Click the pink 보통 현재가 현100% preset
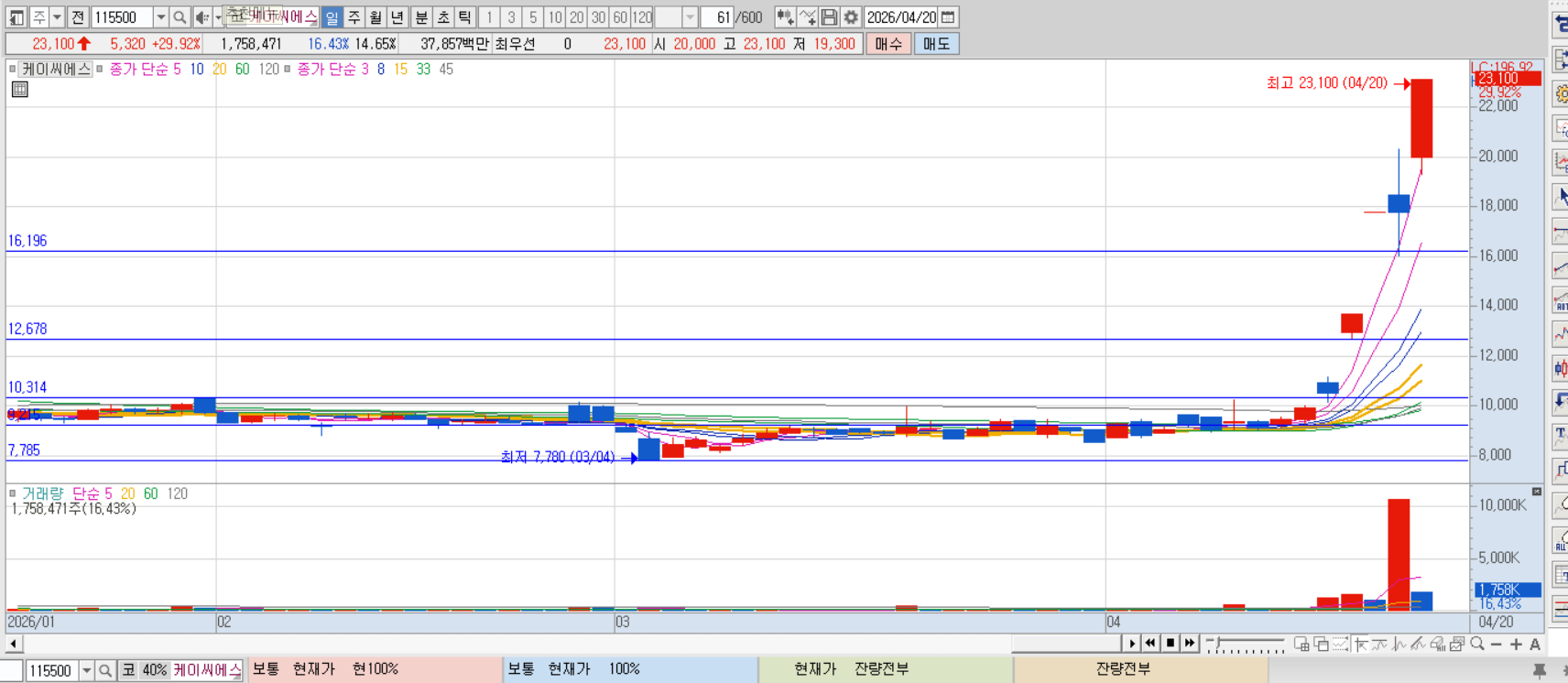 [374, 670]
